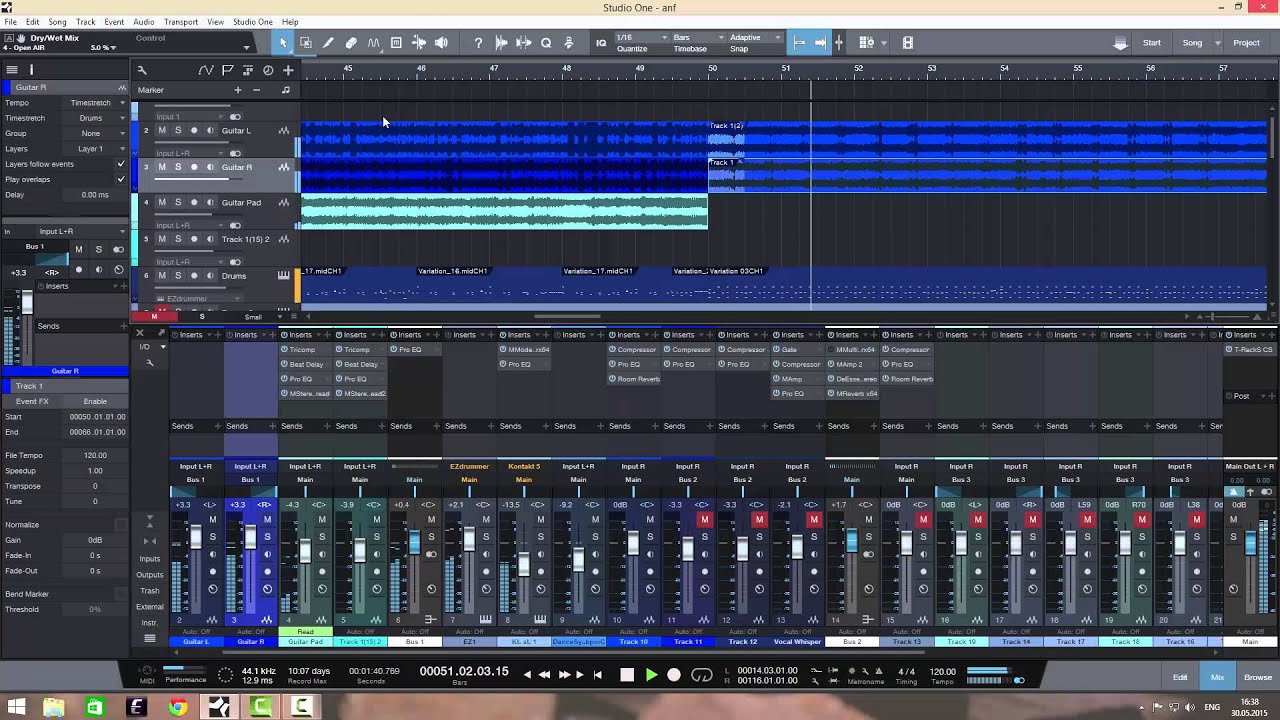Open the inspector info 'i' icon
Screen dimensions: 1280x720
click(x=31, y=70)
